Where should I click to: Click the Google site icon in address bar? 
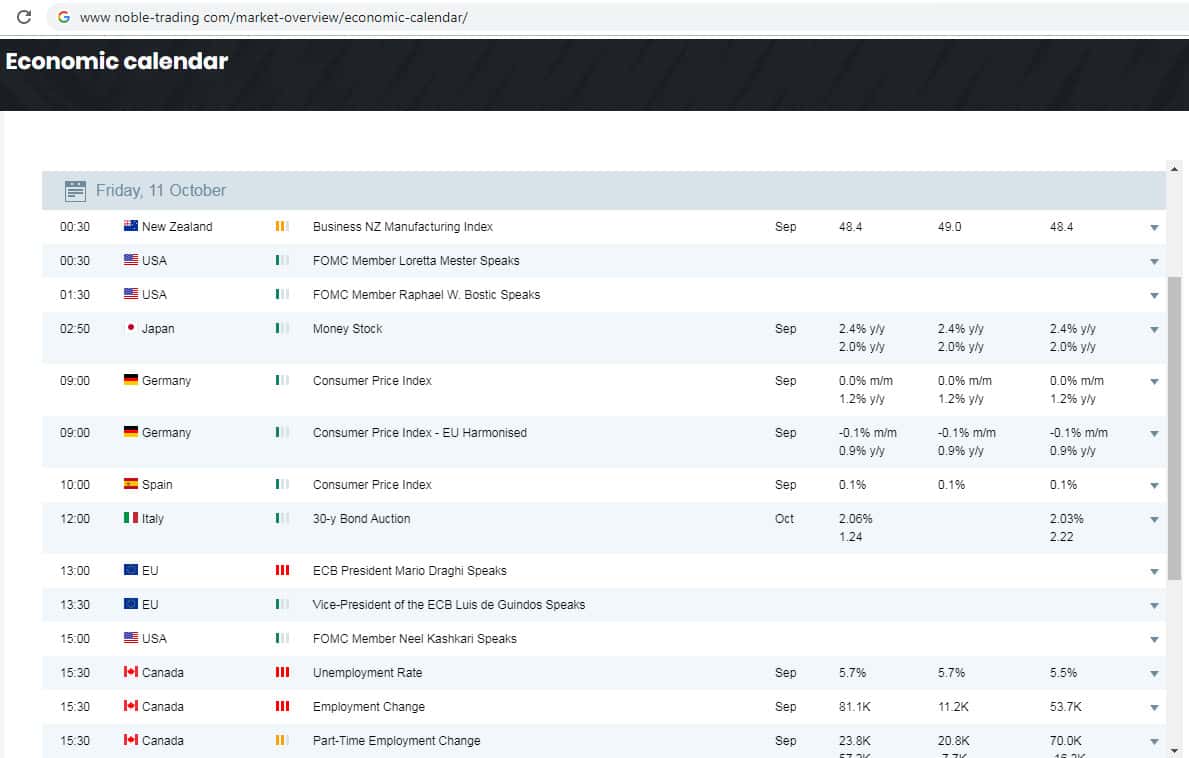(x=64, y=17)
